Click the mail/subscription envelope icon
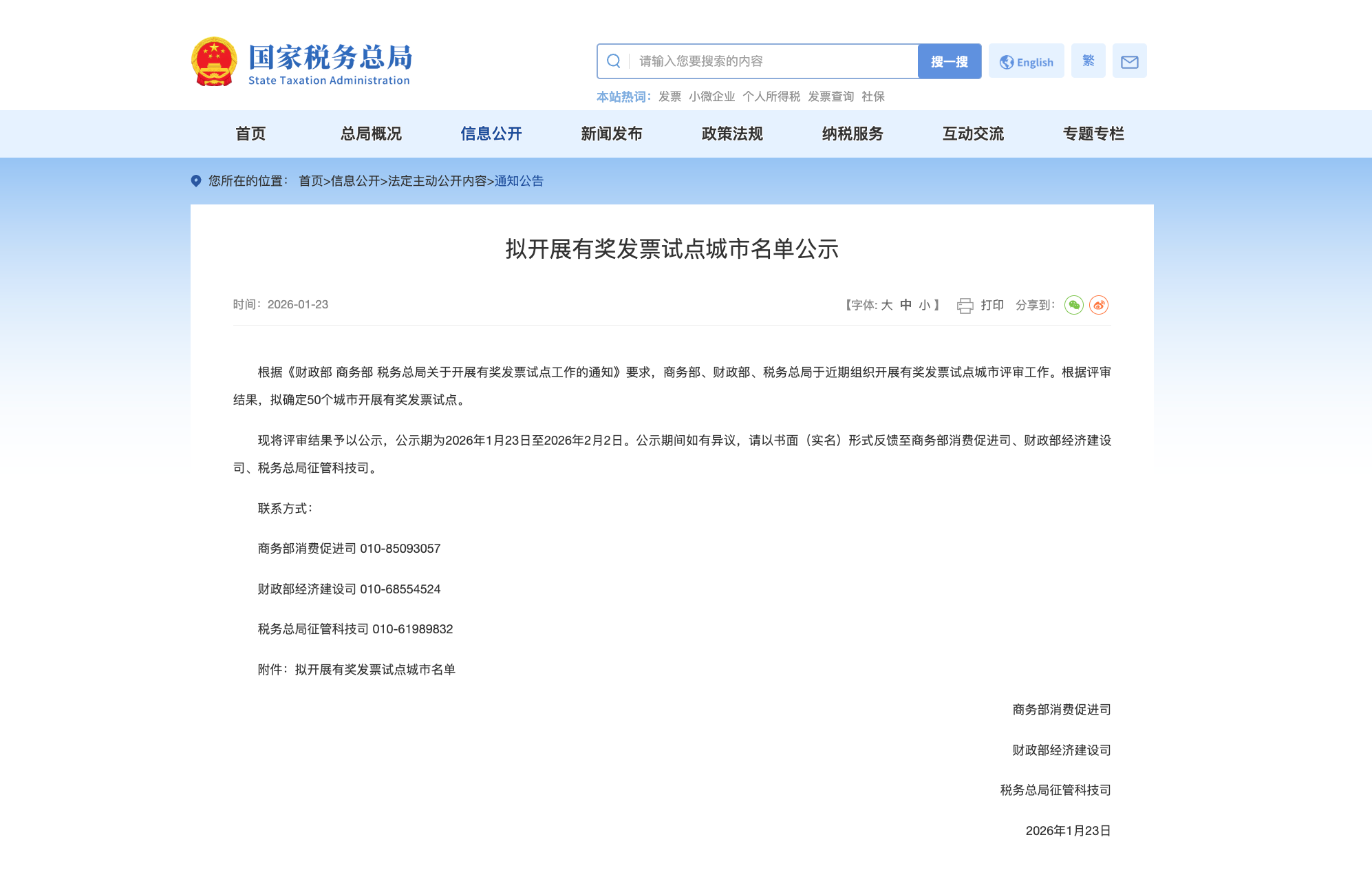 (x=1129, y=61)
